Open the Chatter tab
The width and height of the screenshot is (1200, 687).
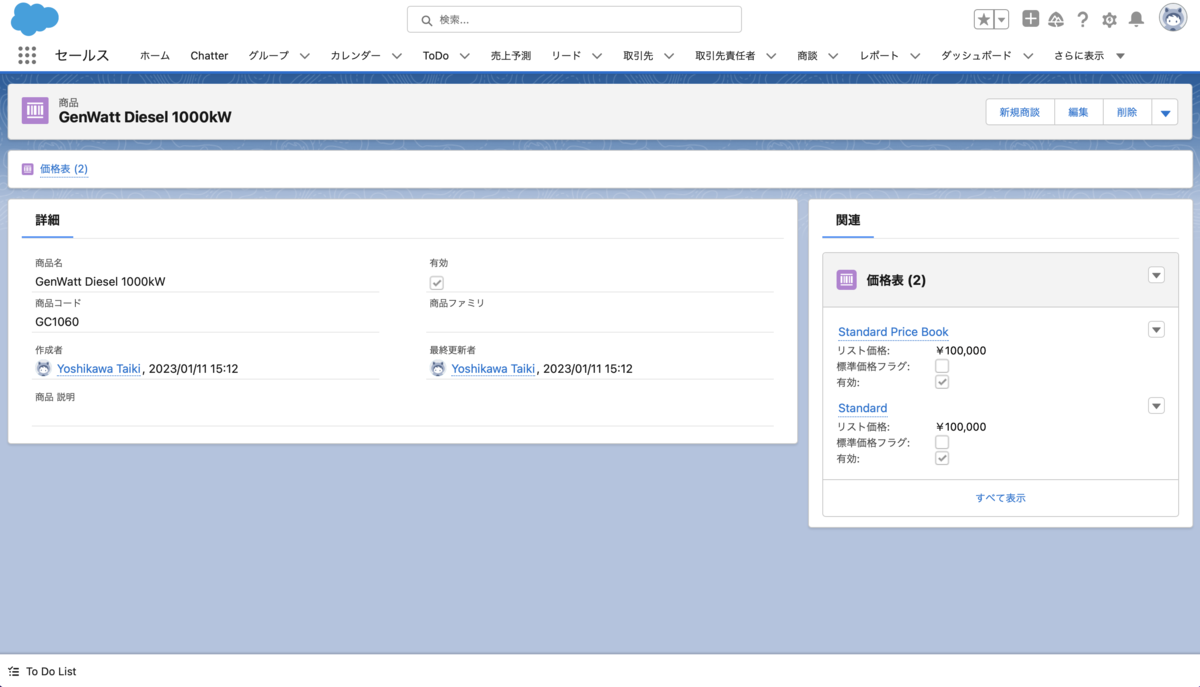pos(209,56)
